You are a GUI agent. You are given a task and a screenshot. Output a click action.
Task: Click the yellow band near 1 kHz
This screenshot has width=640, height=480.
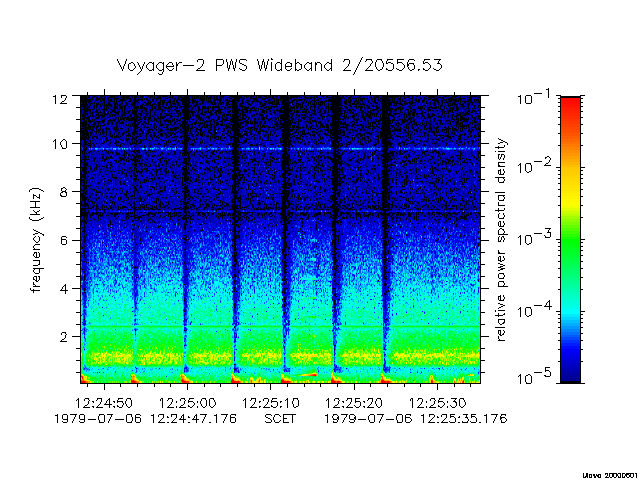pyautogui.click(x=280, y=358)
